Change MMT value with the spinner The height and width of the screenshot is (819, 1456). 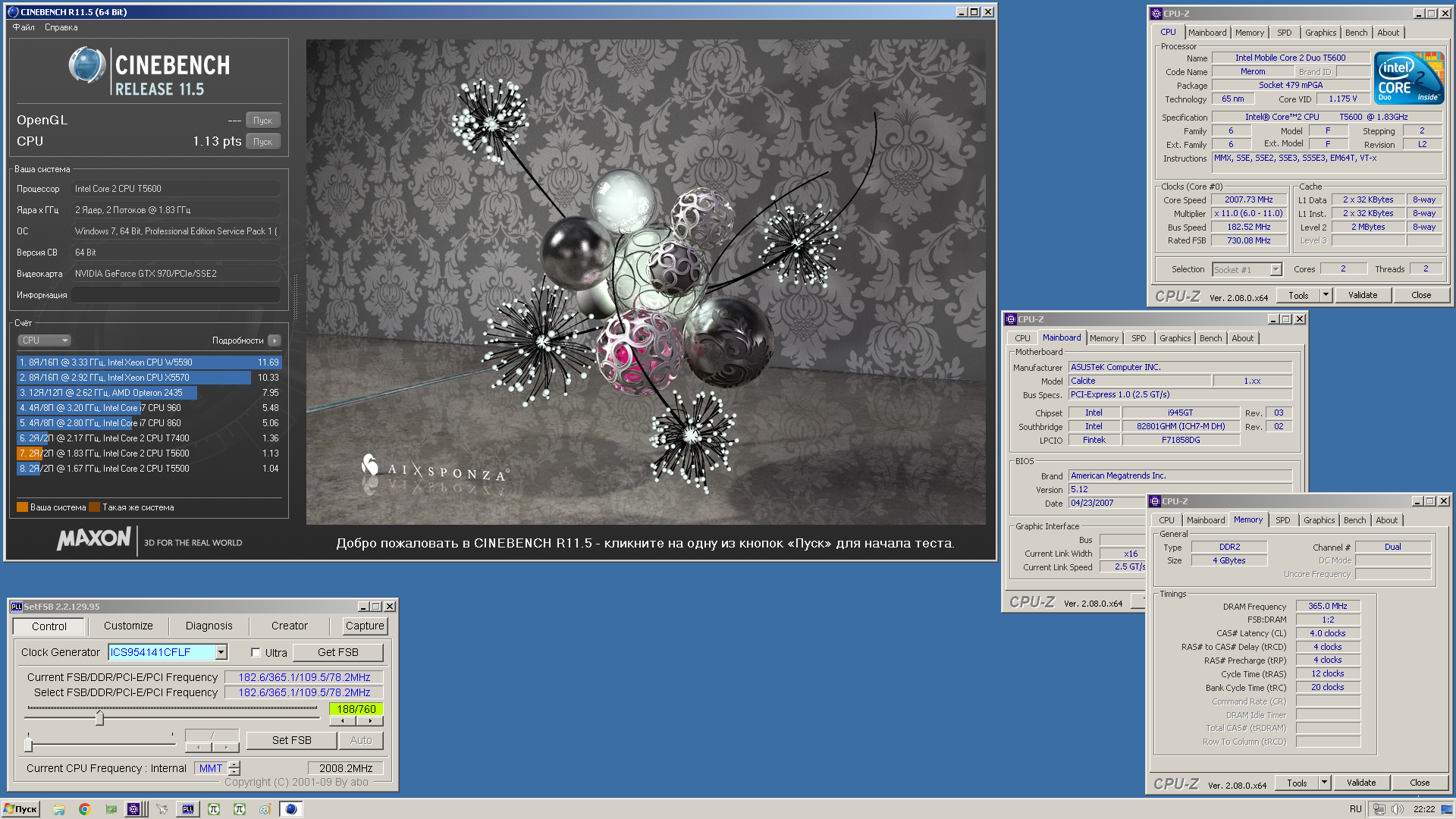click(234, 768)
